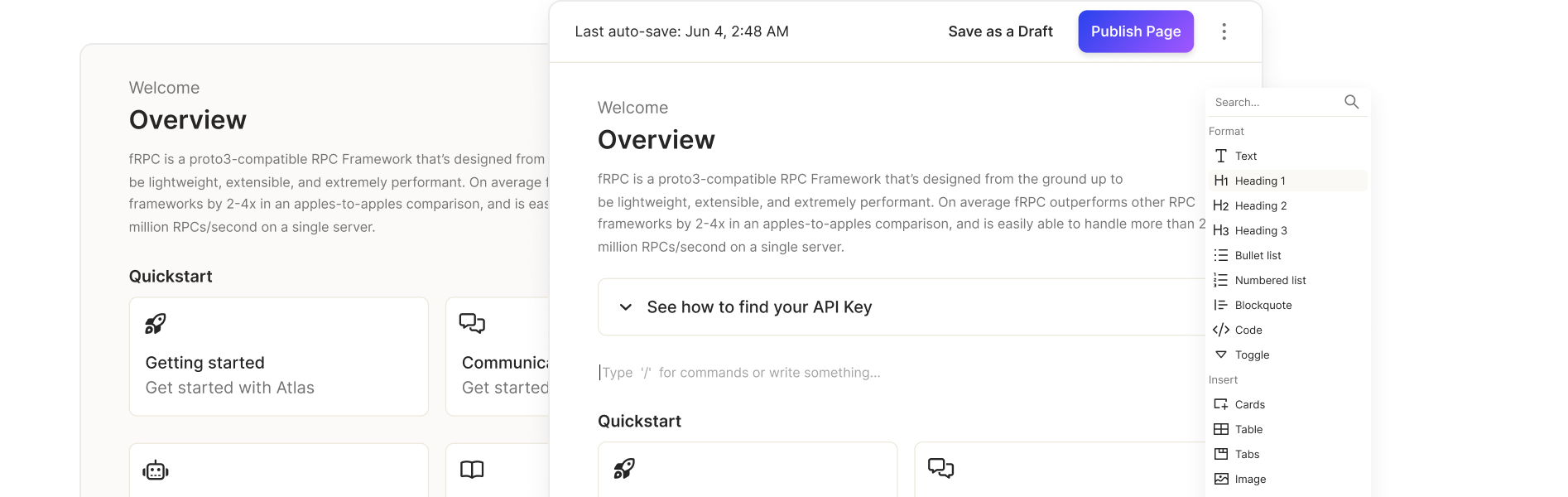
Task: Click the search magnifier icon
Action: pos(1351,102)
